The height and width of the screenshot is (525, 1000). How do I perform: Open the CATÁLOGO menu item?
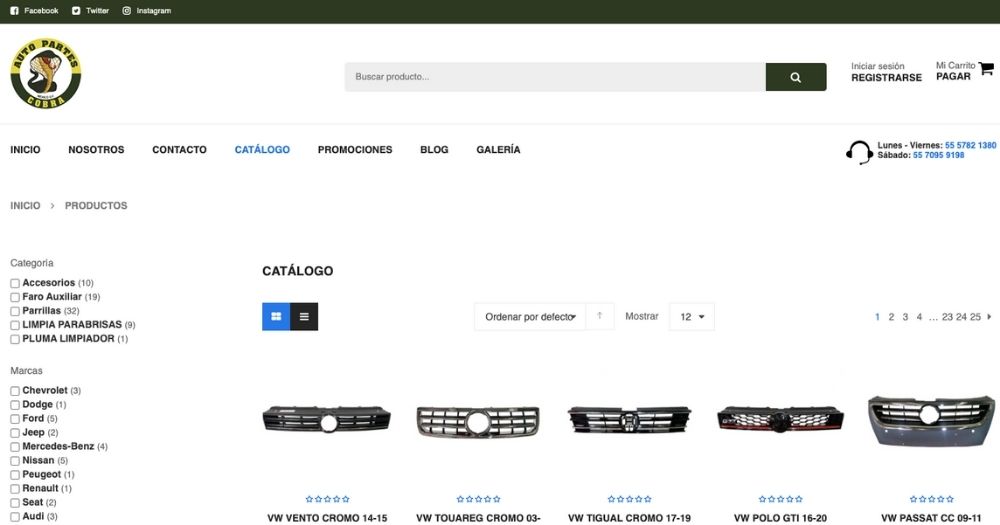point(262,150)
